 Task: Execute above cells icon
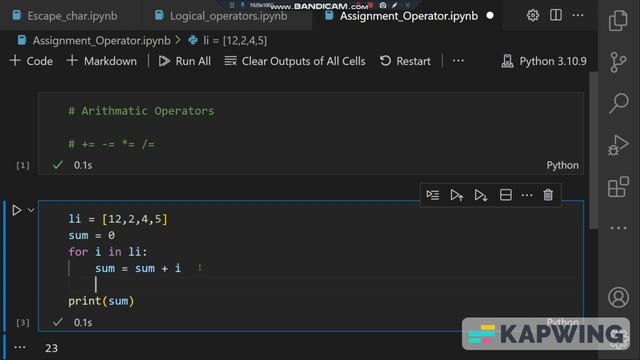457,195
